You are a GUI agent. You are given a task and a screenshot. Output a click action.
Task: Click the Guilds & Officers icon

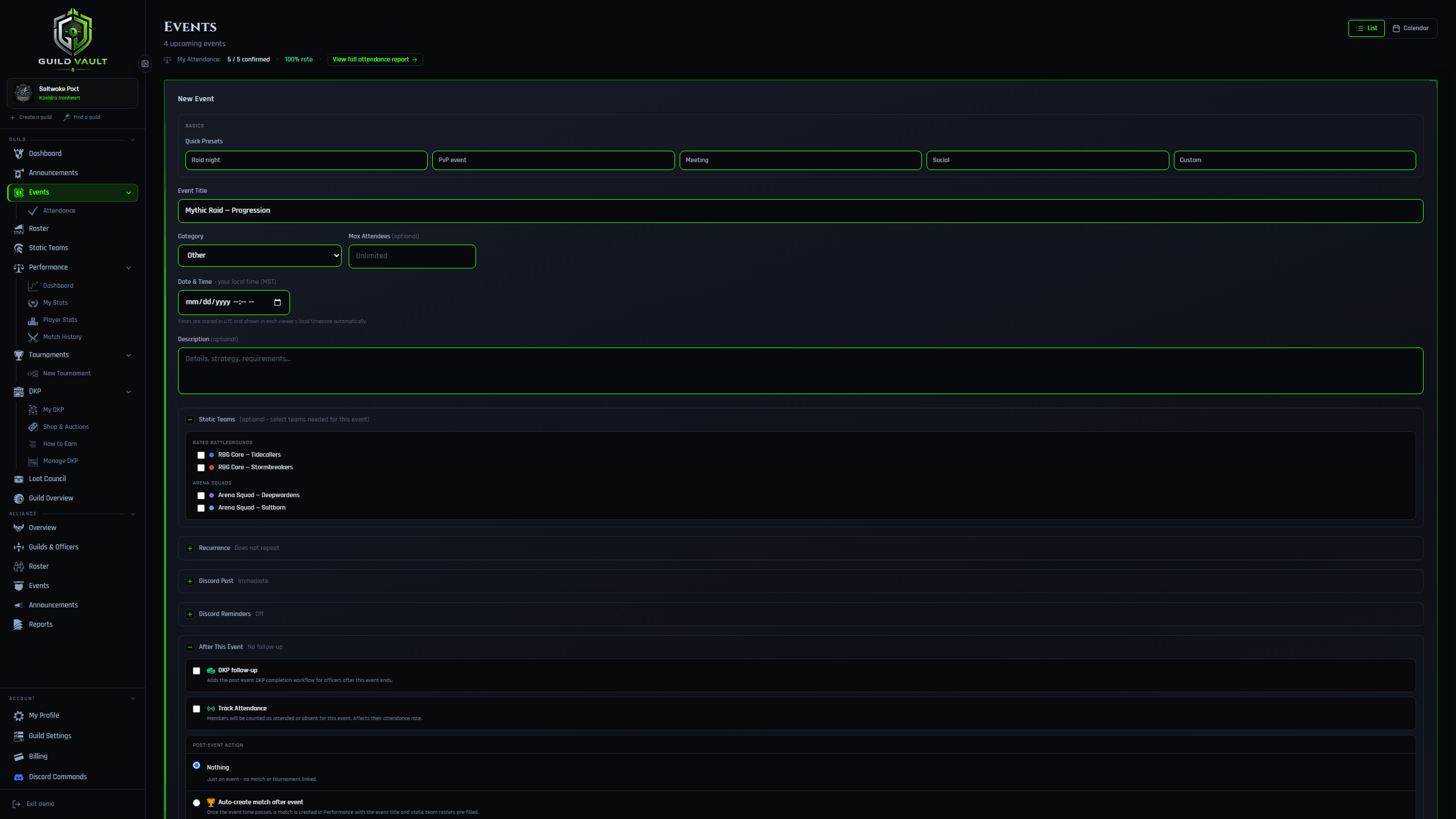19,547
